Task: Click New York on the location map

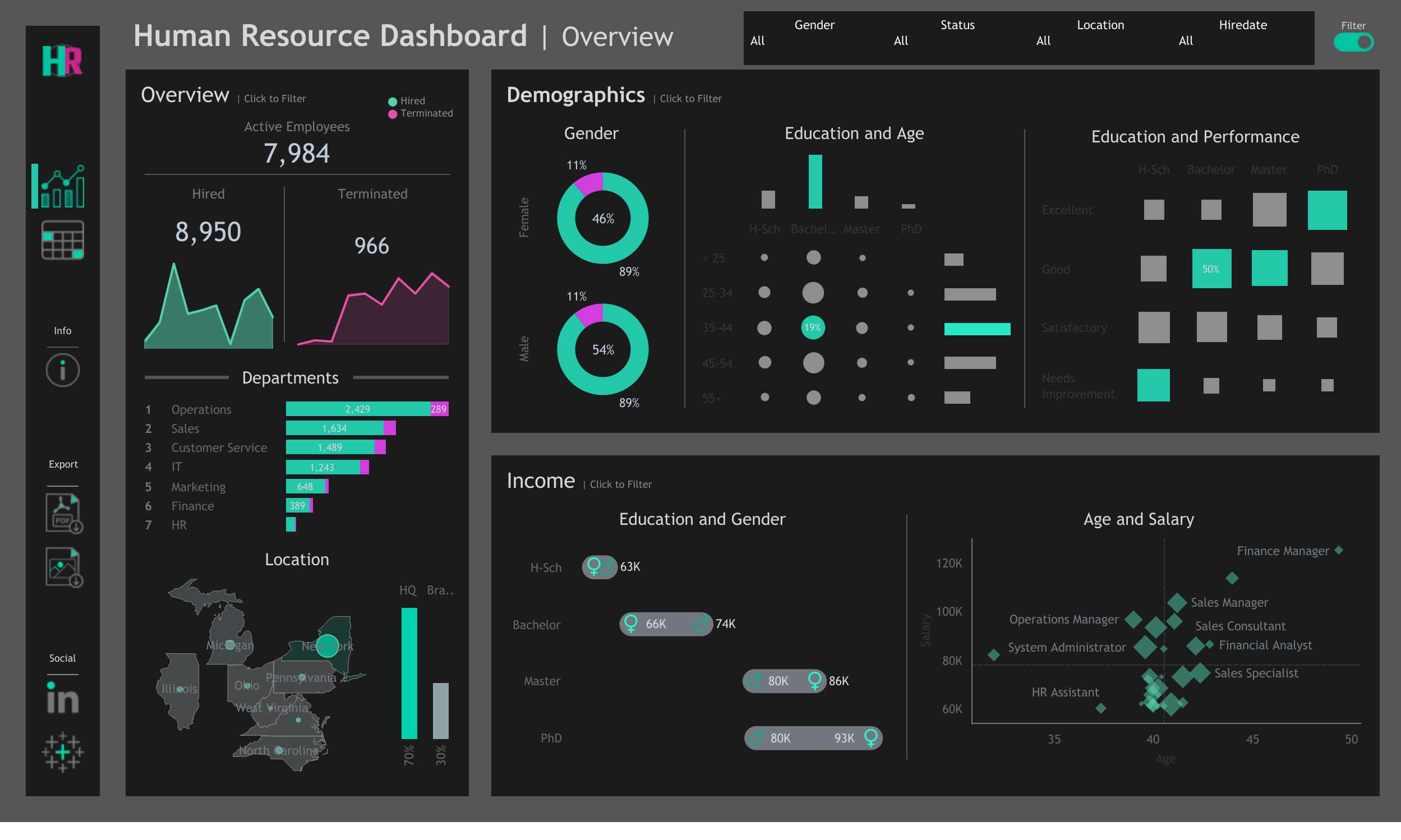Action: click(x=326, y=645)
